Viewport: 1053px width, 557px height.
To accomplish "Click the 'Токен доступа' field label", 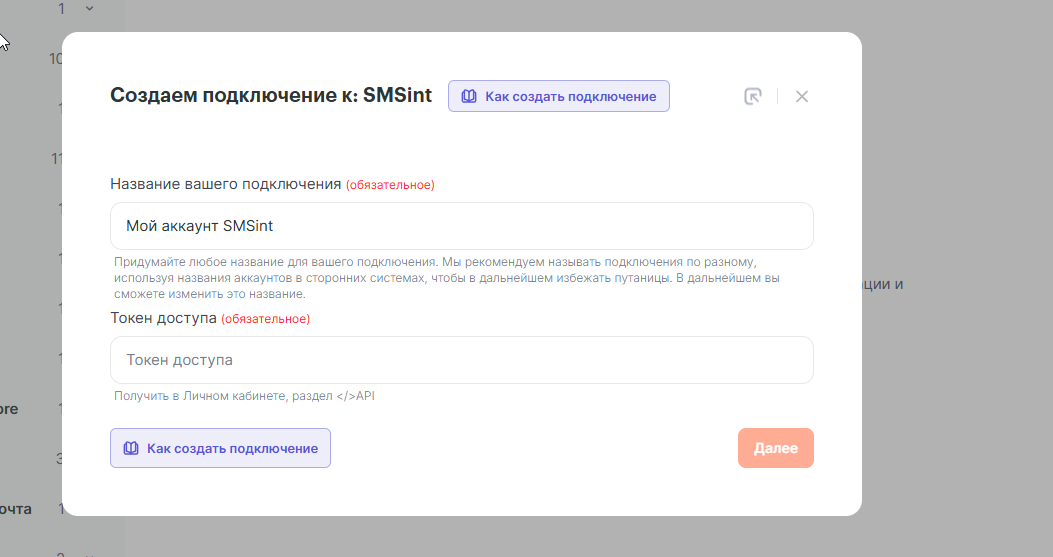I will point(163,318).
